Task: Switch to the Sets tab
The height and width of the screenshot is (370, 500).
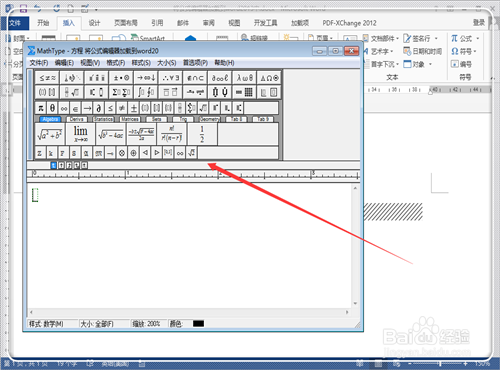Action: click(157, 119)
